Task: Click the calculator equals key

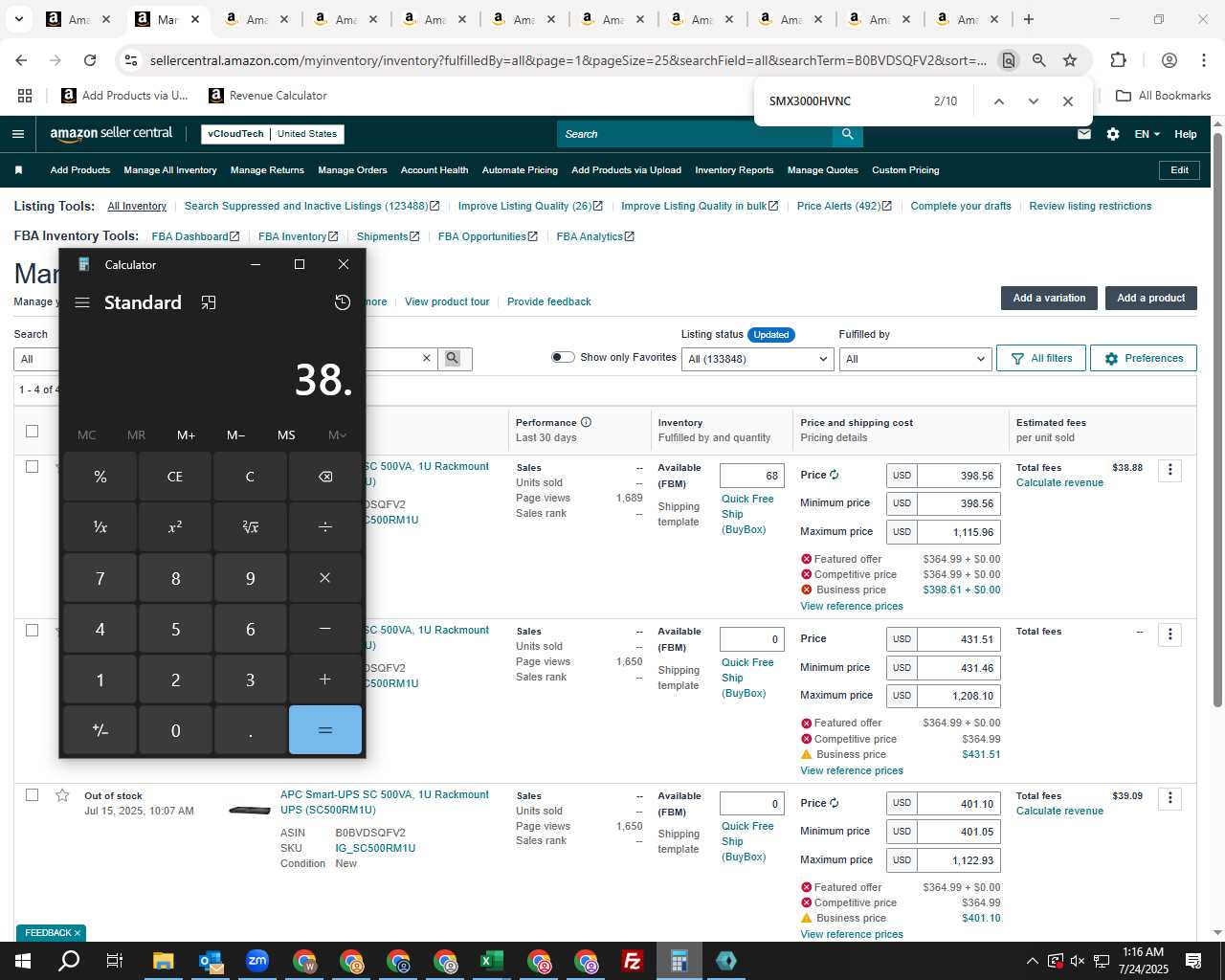Action: (325, 730)
